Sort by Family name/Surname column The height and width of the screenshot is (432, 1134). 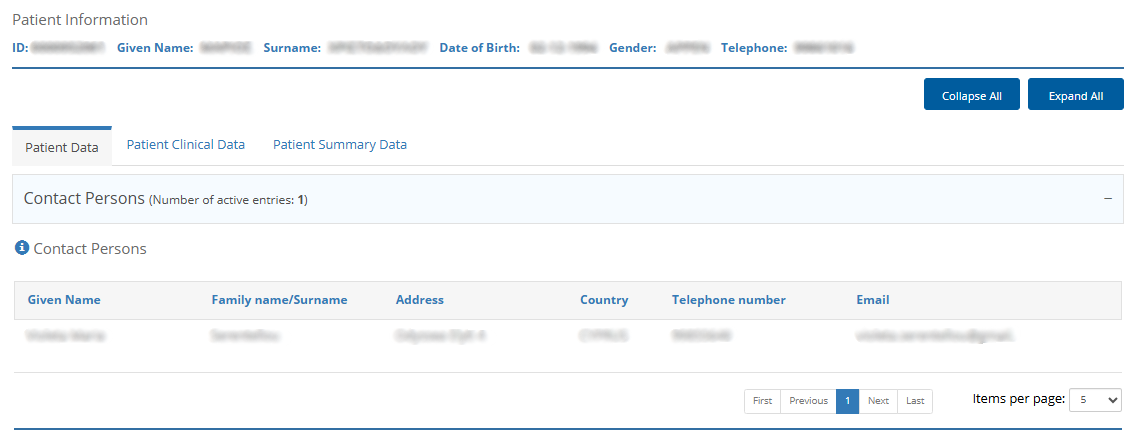tap(279, 300)
